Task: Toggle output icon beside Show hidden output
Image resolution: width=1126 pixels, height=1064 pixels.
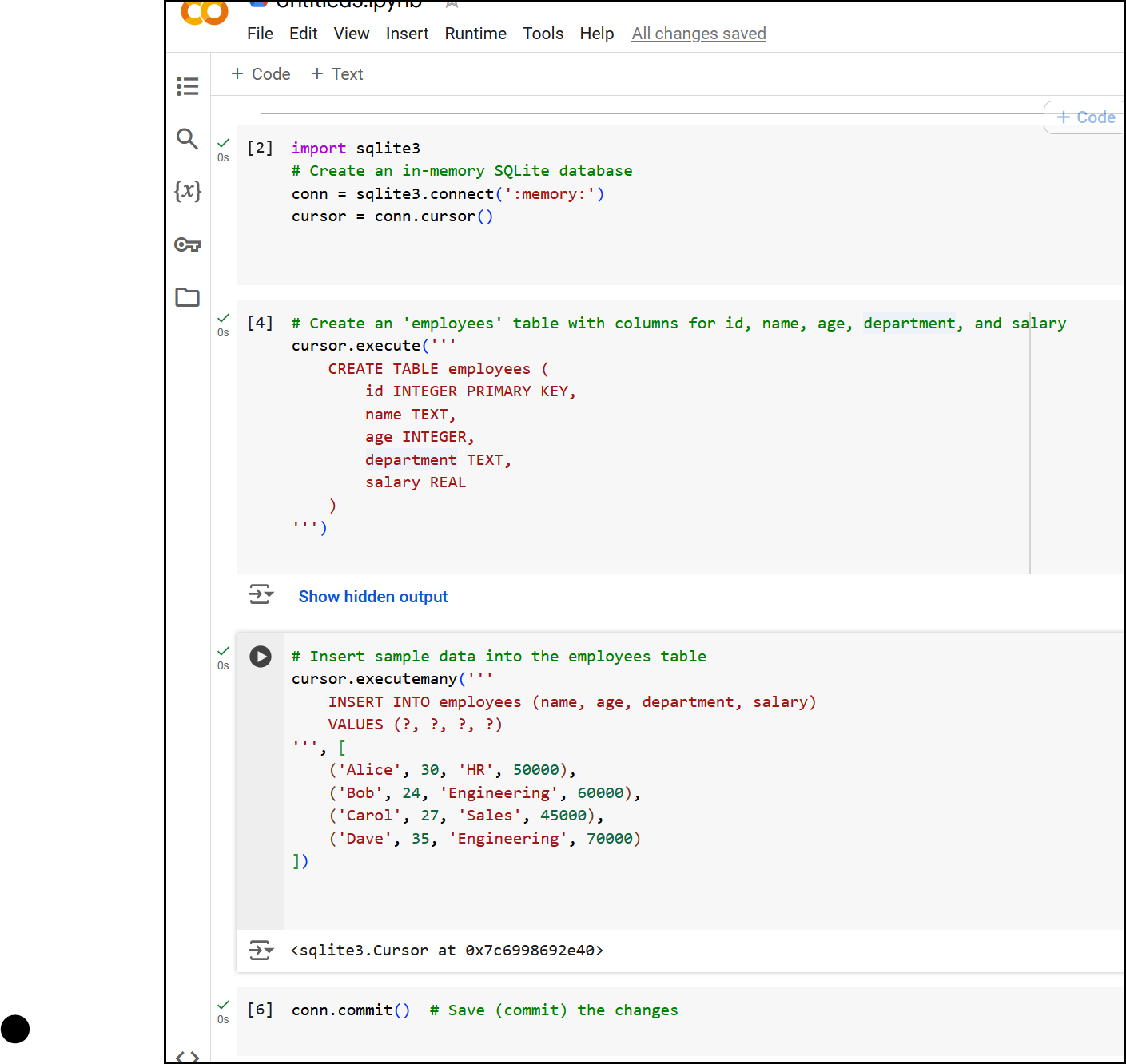Action: [x=261, y=594]
